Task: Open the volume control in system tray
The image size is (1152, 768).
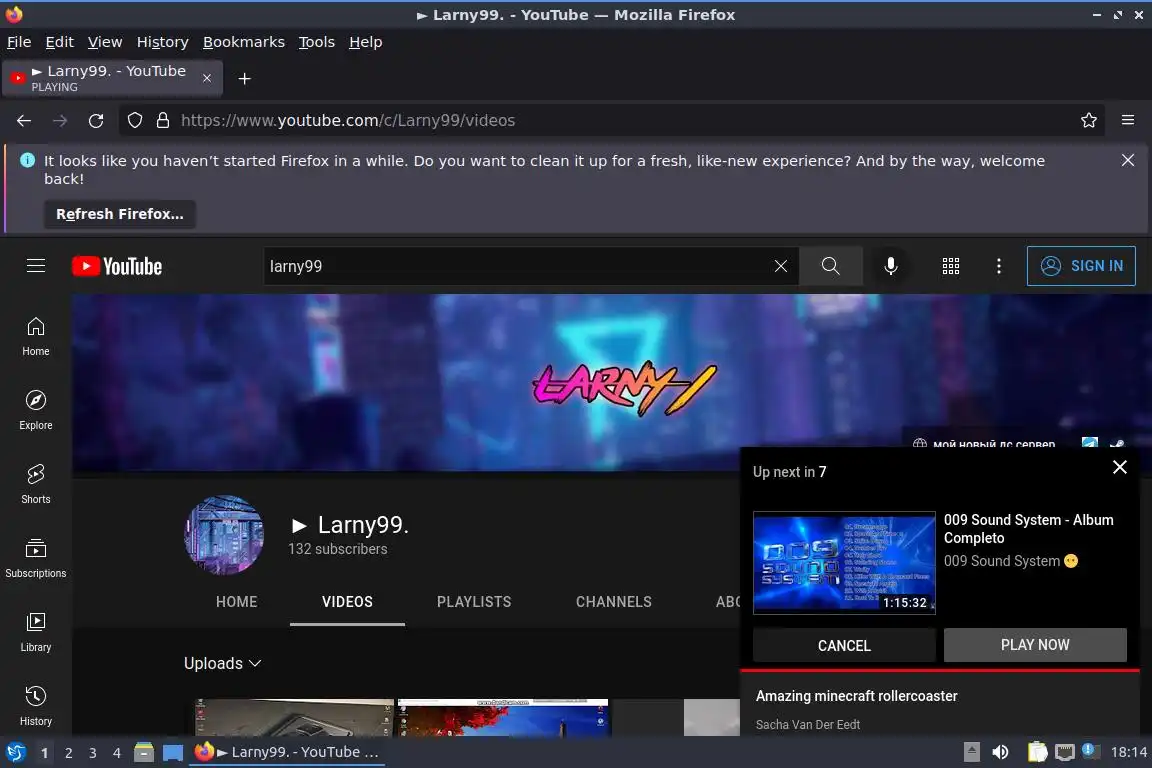Action: pyautogui.click(x=1000, y=752)
